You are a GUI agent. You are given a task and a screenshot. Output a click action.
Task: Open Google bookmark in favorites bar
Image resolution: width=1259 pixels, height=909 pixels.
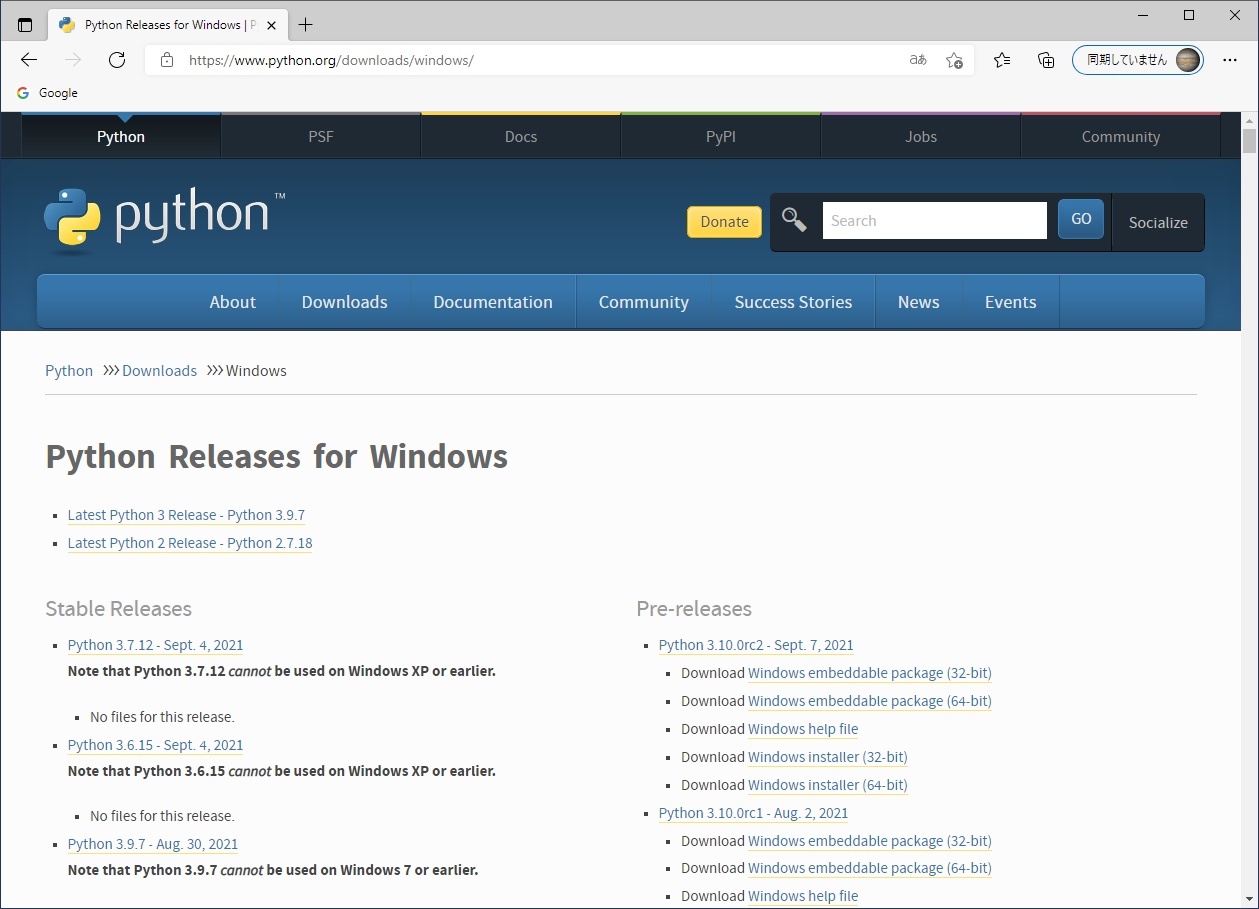[x=47, y=93]
